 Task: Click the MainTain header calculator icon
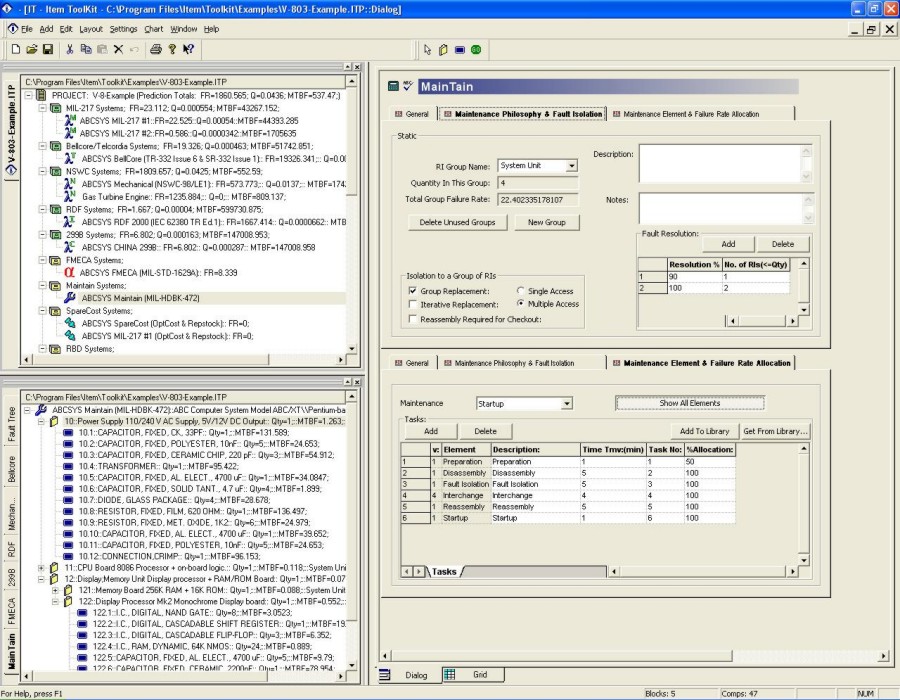click(x=393, y=86)
